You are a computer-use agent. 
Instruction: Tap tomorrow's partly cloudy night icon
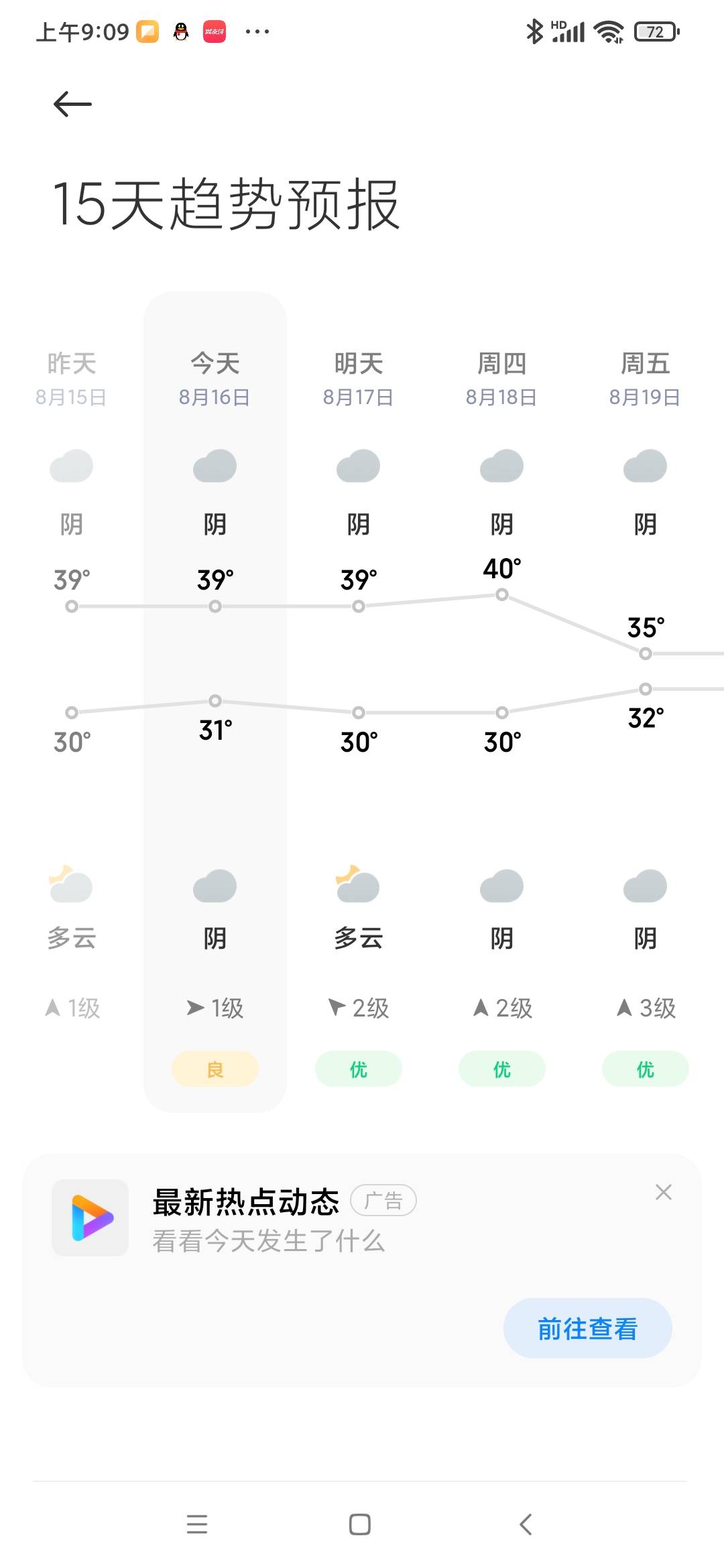[358, 885]
